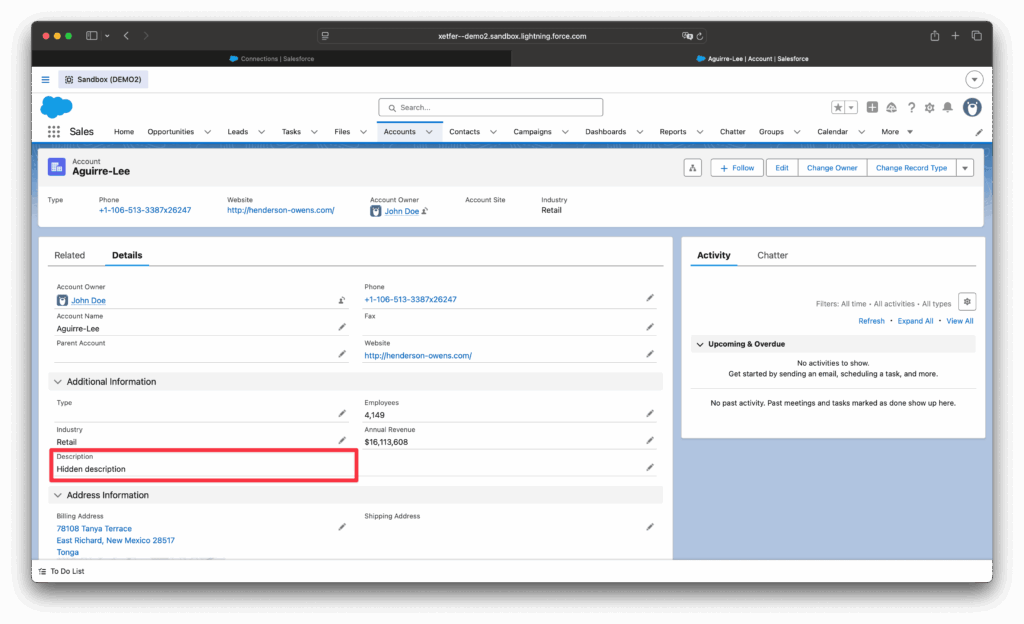
Task: Click the Change Owner button
Action: [832, 168]
